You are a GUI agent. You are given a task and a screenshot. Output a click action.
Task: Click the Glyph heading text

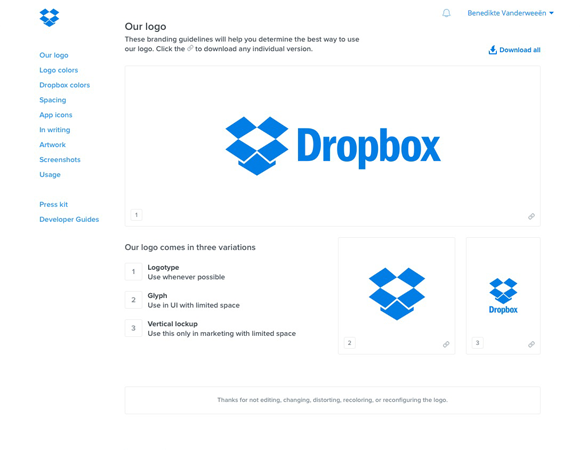click(157, 295)
